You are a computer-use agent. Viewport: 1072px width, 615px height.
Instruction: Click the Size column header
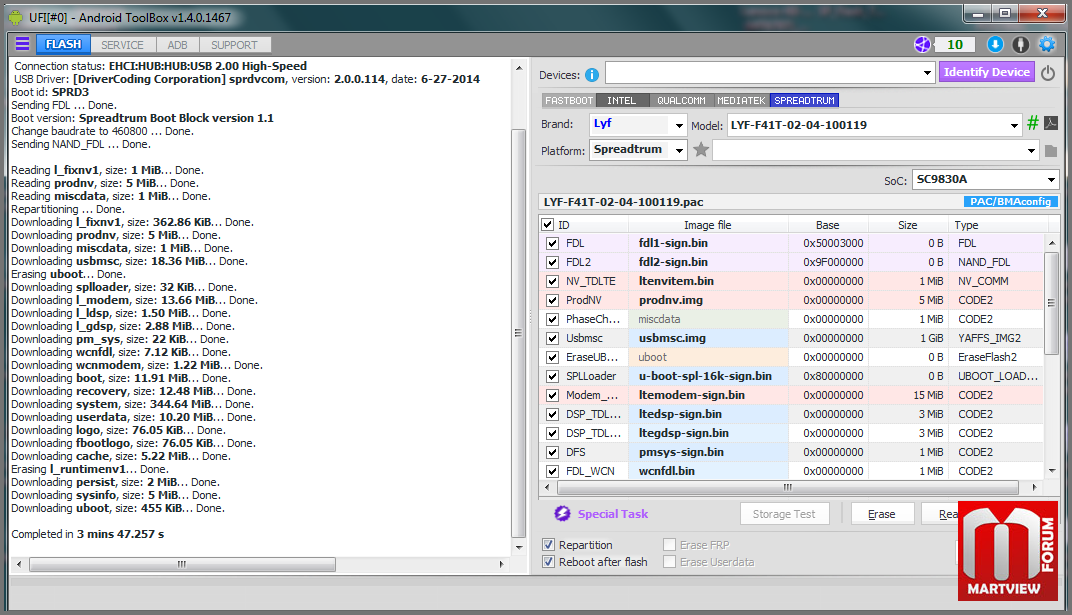907,225
